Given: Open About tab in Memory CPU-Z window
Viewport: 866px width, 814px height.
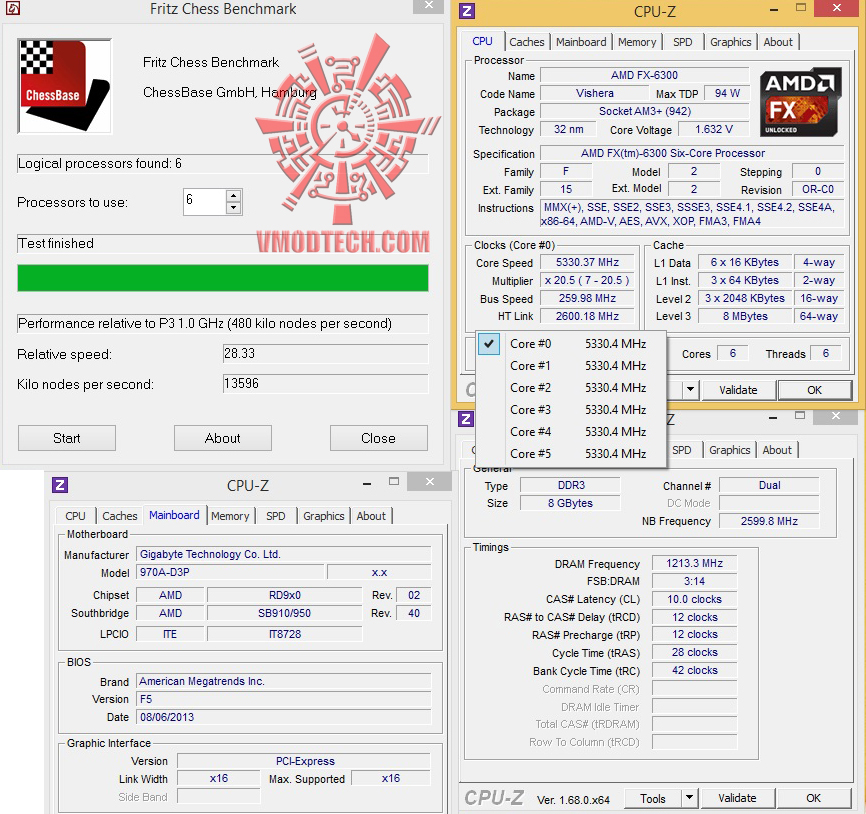Looking at the screenshot, I should click(777, 450).
